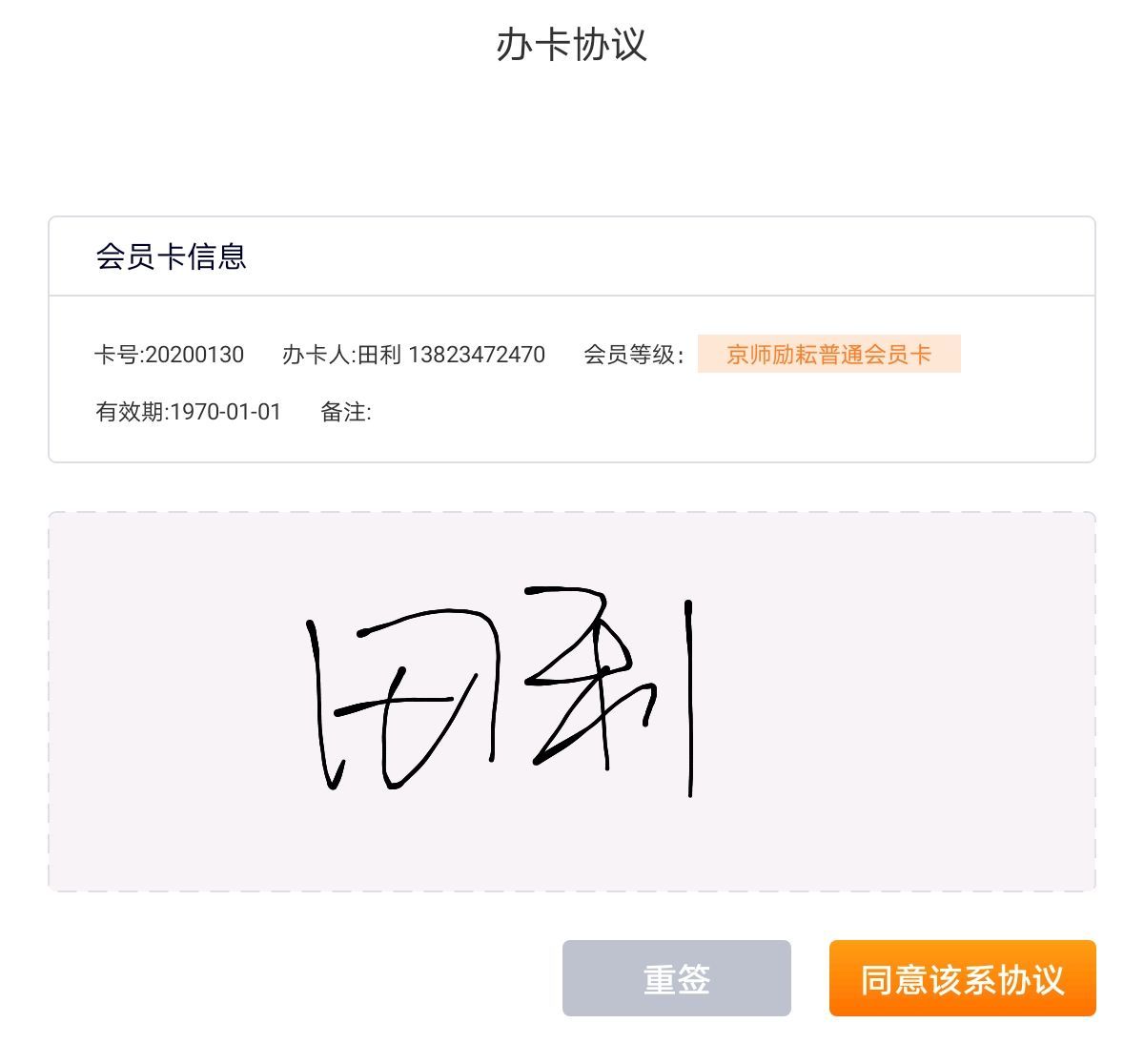
Task: Click the 重签 re-sign button
Action: (676, 978)
